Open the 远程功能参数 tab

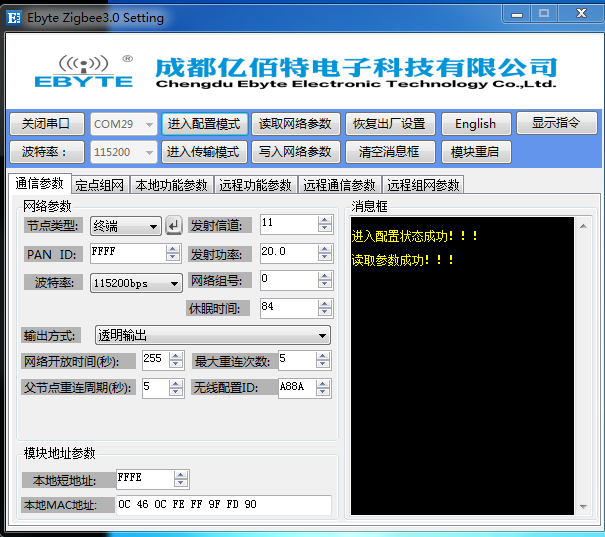point(256,185)
